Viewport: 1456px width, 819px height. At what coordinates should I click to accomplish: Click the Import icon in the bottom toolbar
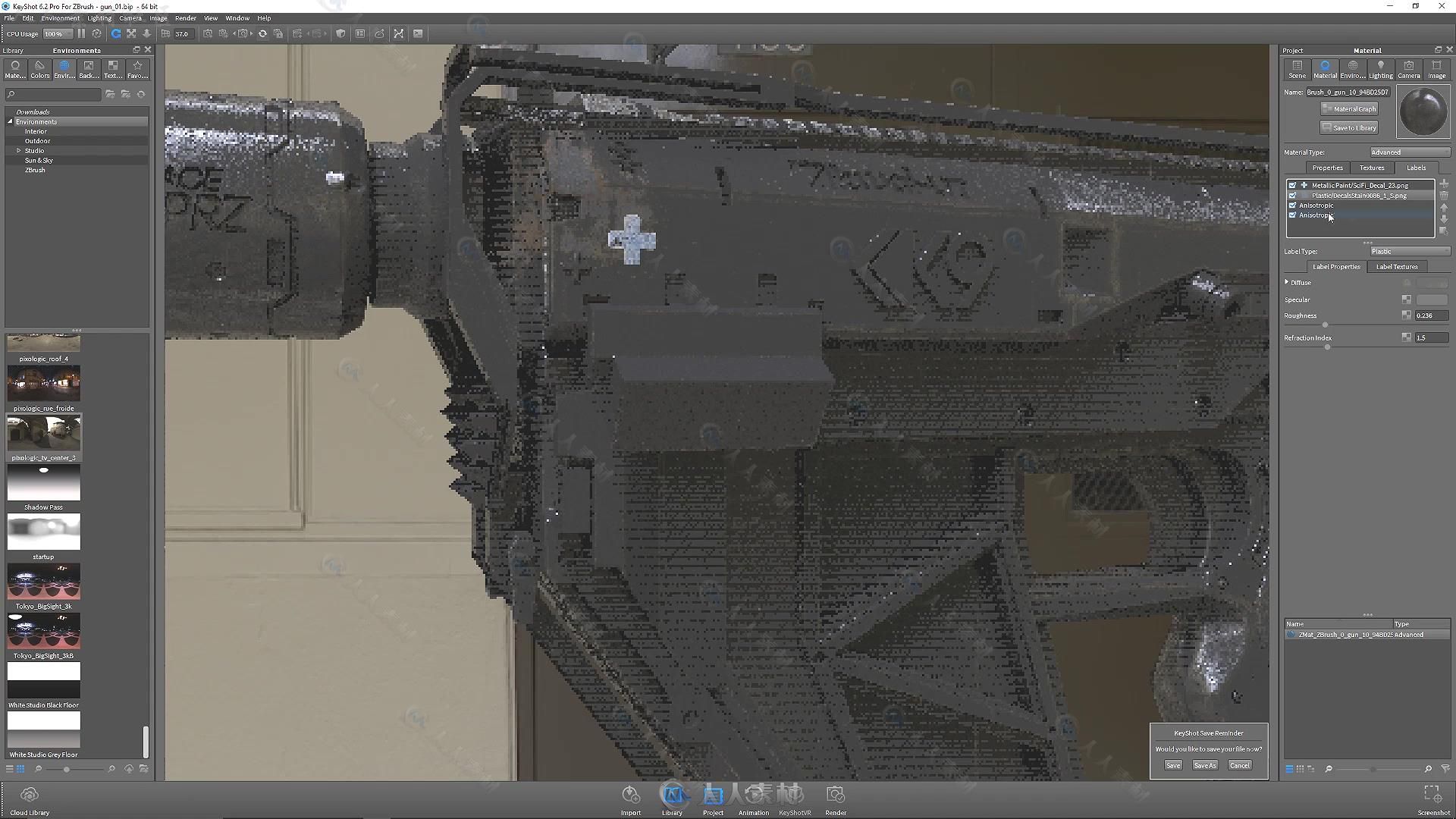pyautogui.click(x=630, y=795)
